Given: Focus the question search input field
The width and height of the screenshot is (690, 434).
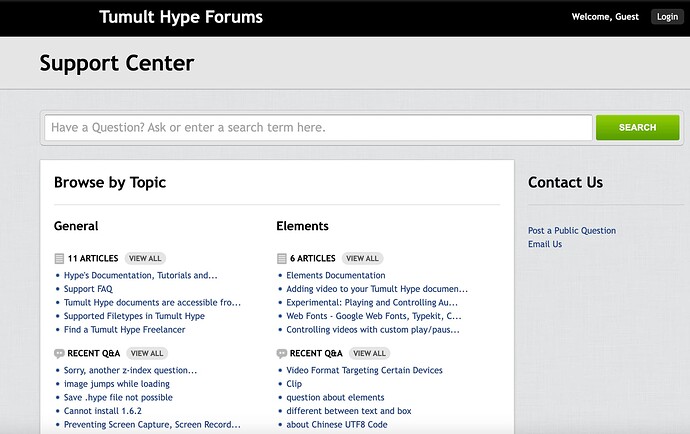Looking at the screenshot, I should click(318, 128).
